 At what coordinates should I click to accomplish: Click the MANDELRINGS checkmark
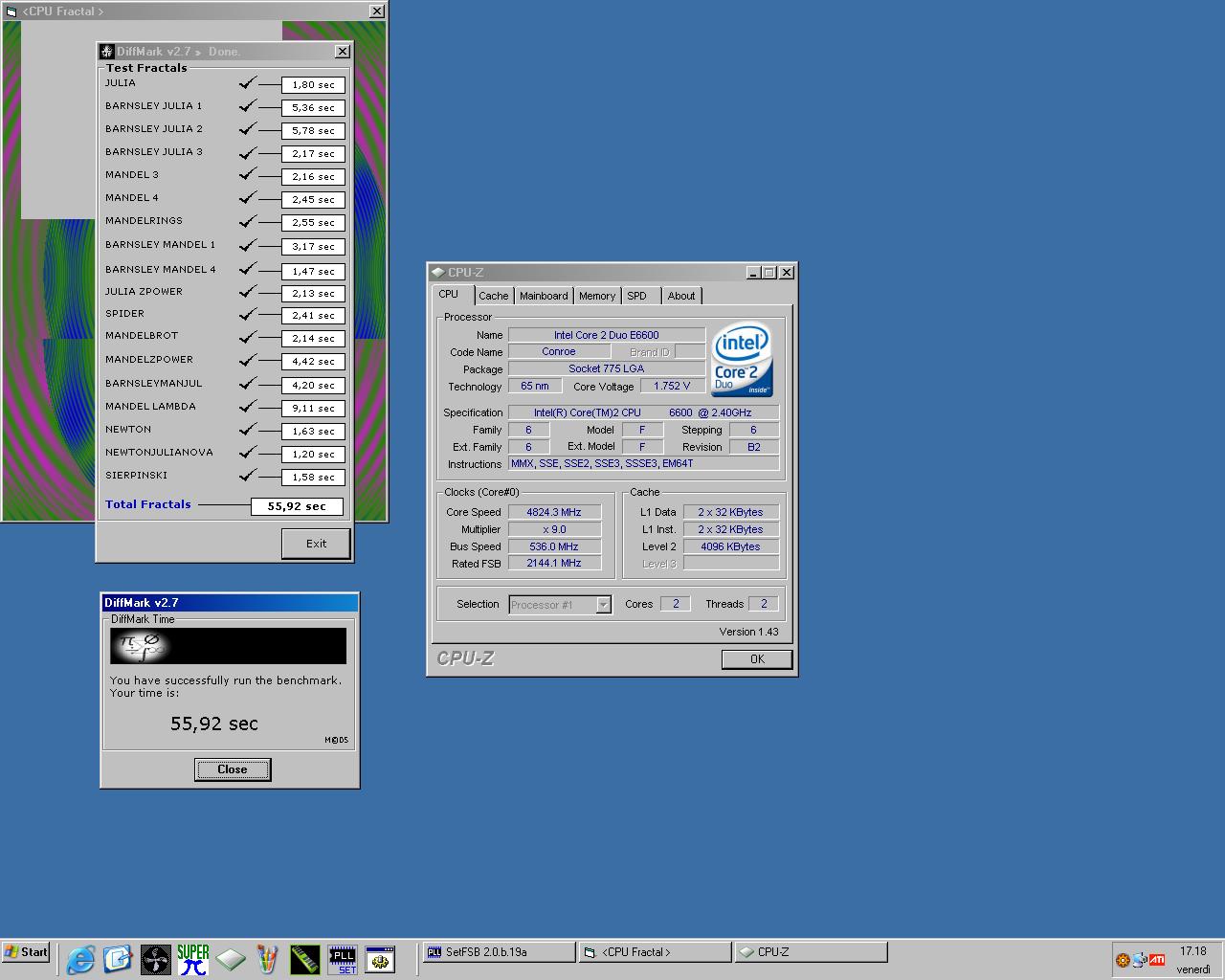(x=247, y=221)
